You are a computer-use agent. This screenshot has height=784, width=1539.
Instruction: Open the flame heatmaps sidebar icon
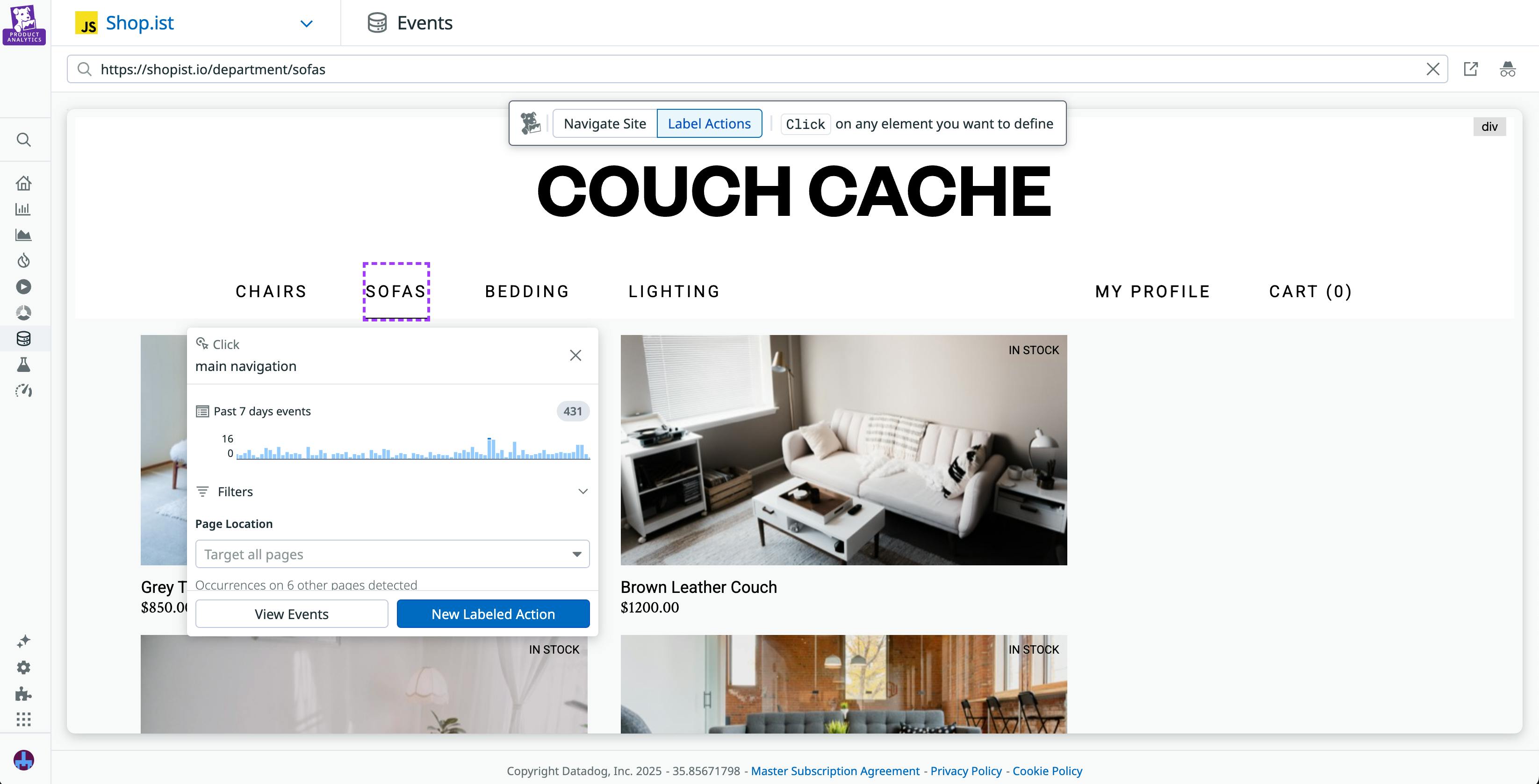click(24, 260)
